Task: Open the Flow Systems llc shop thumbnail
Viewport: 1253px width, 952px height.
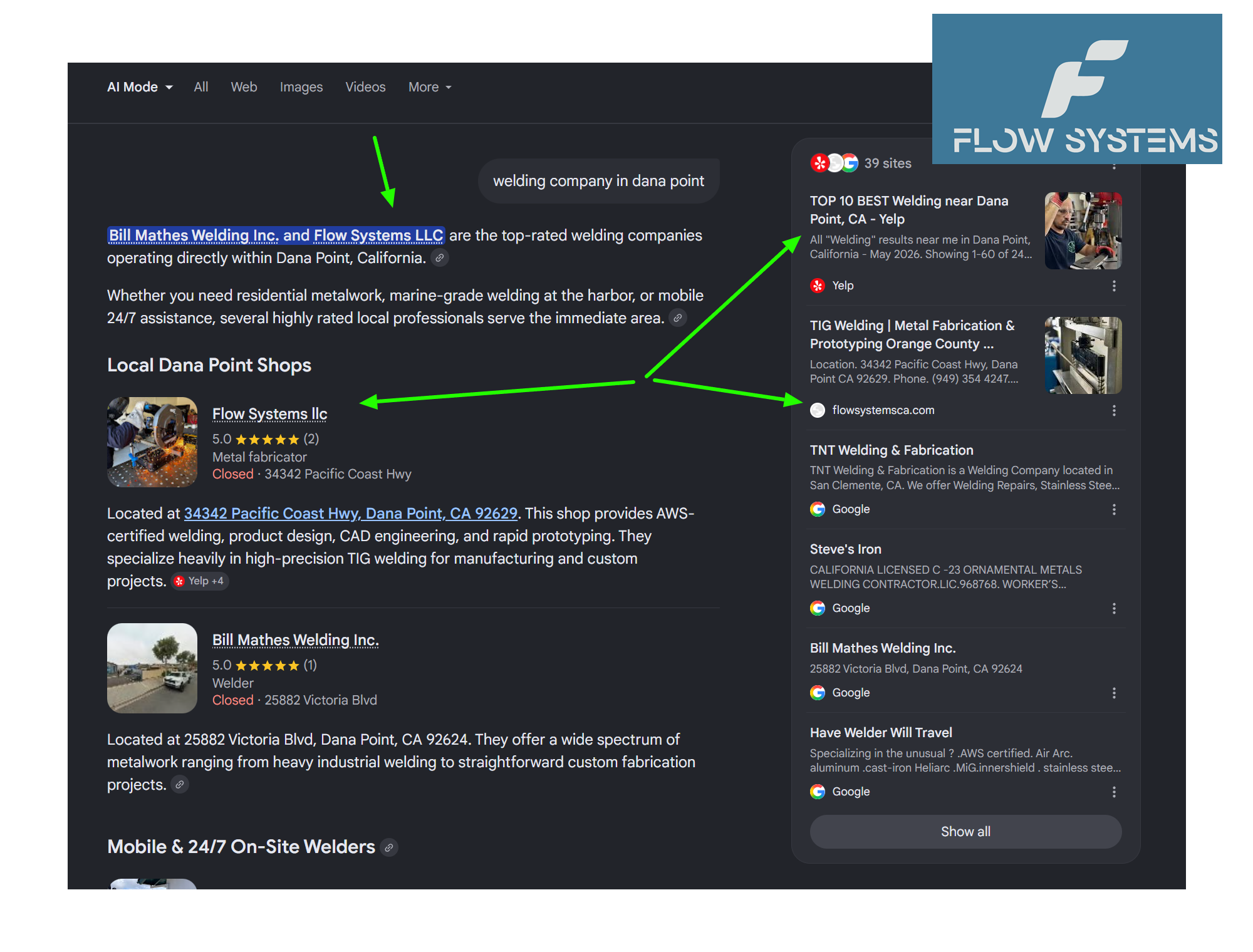Action: (152, 442)
